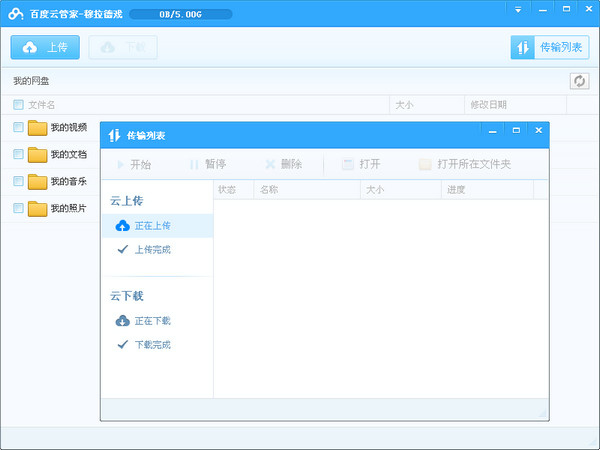Click the 大小 column header in transfer list
This screenshot has height=450, width=600.
coord(401,190)
